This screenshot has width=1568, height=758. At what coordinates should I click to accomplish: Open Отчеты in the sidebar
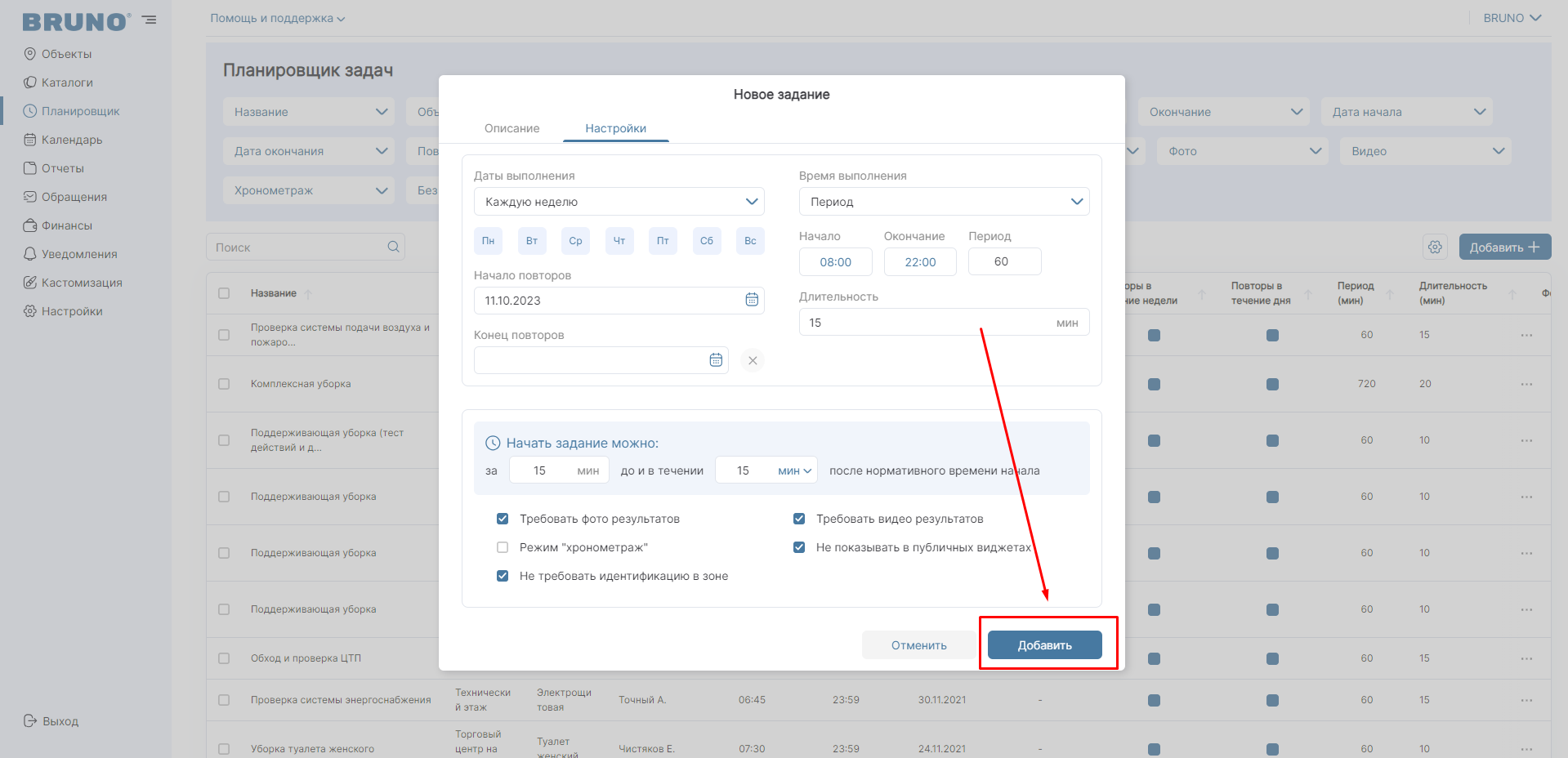(54, 168)
